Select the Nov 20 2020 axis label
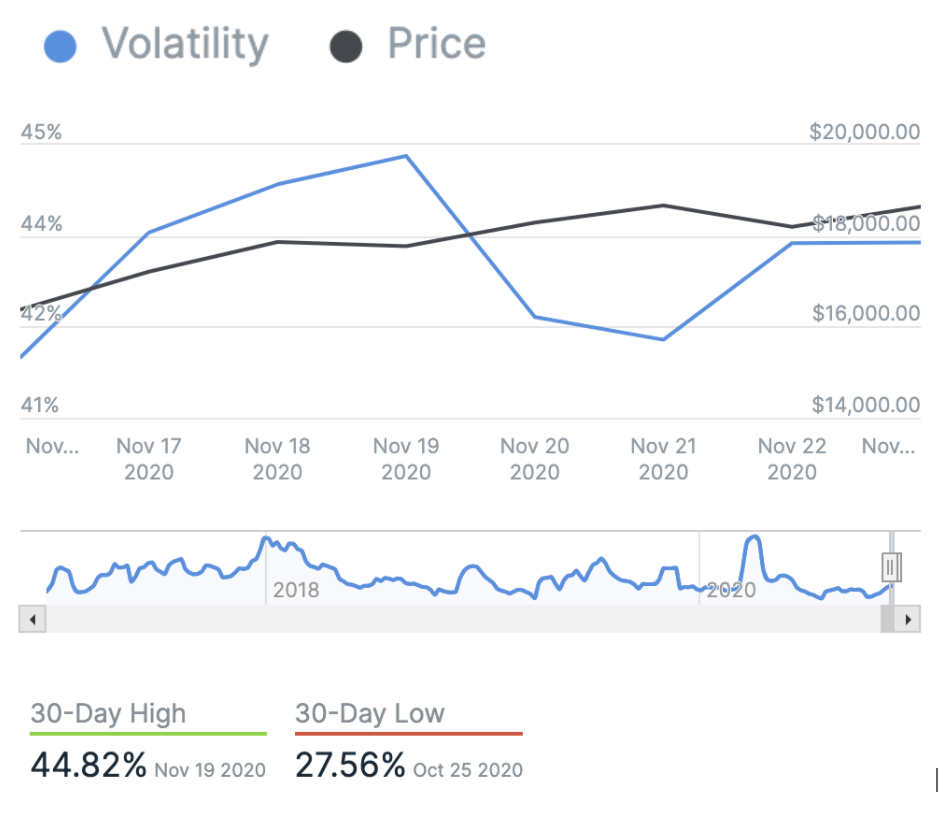Image resolution: width=938 pixels, height=818 pixels. (534, 458)
